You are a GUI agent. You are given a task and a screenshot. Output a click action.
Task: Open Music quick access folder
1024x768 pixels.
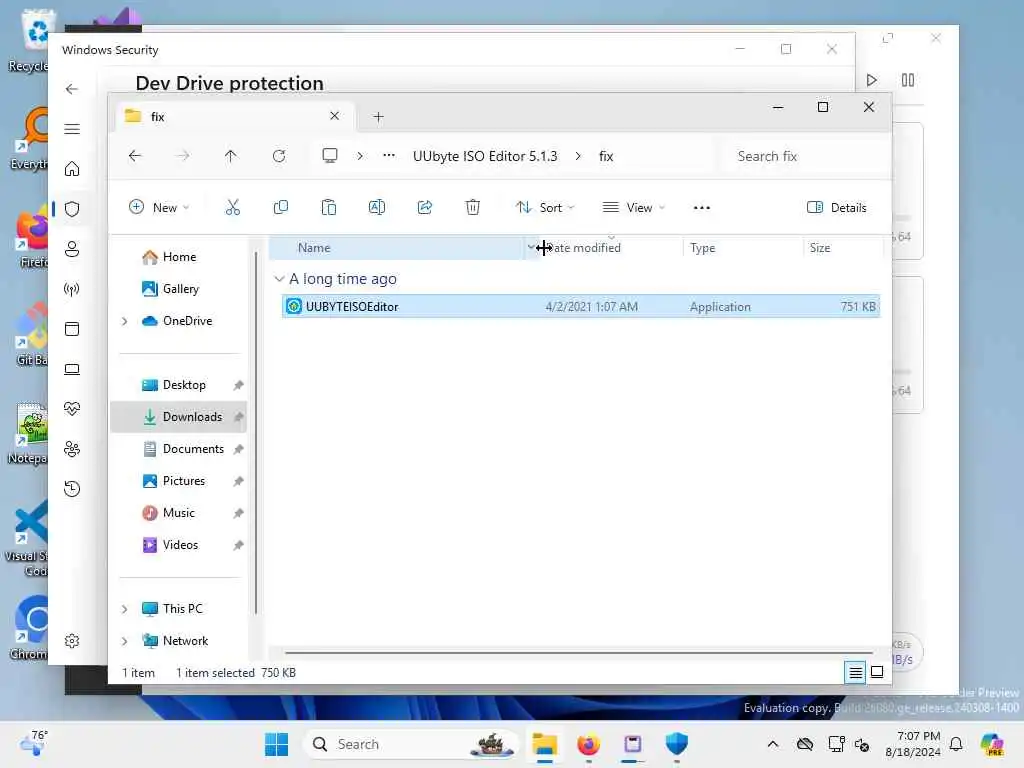click(x=178, y=513)
